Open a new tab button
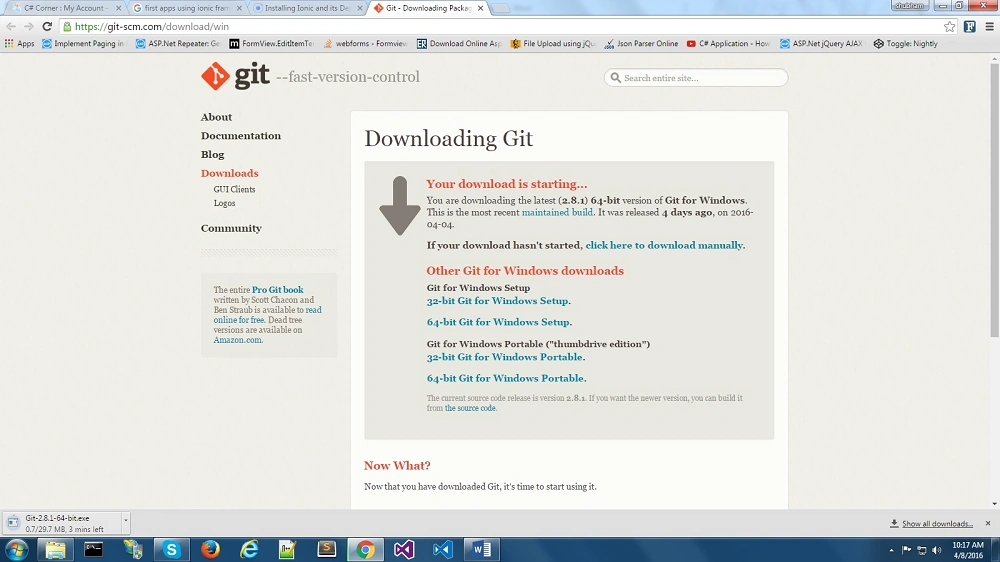The height and width of the screenshot is (562, 1000). coord(501,8)
